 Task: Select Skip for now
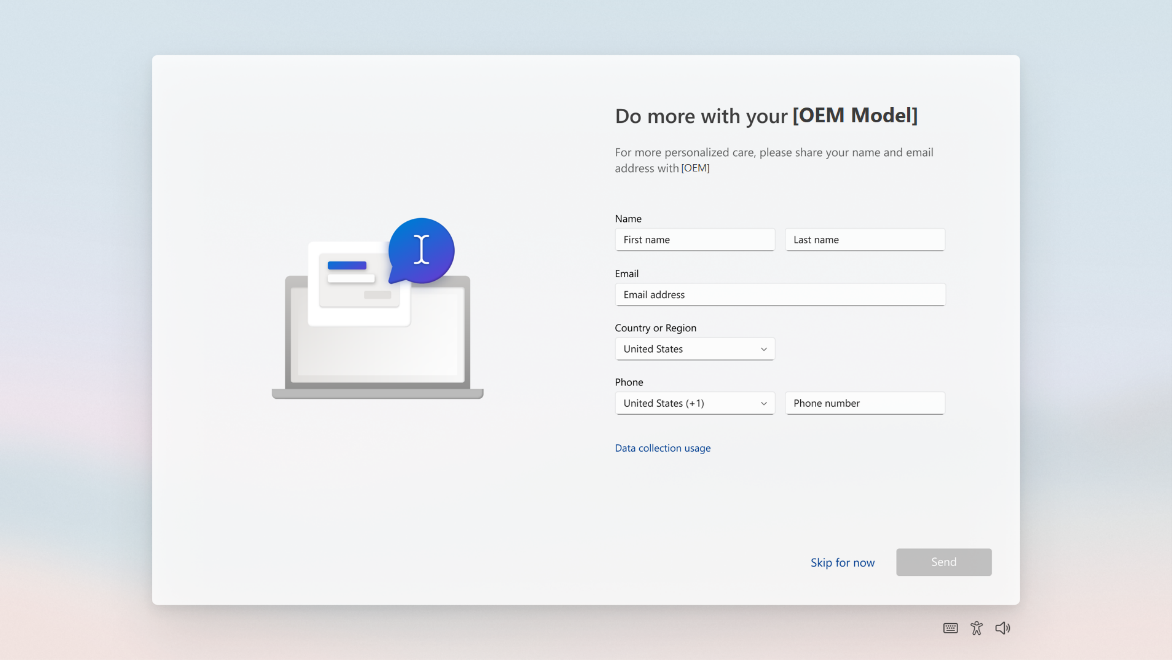pyautogui.click(x=842, y=562)
